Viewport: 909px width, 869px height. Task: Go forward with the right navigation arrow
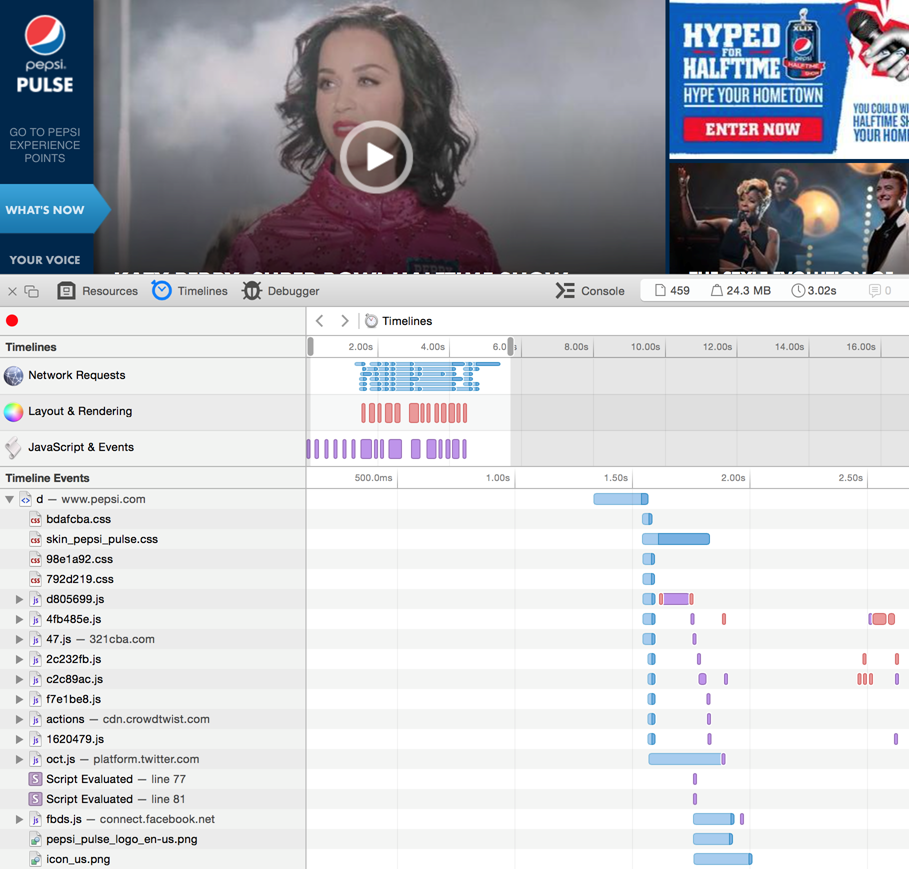tap(345, 321)
